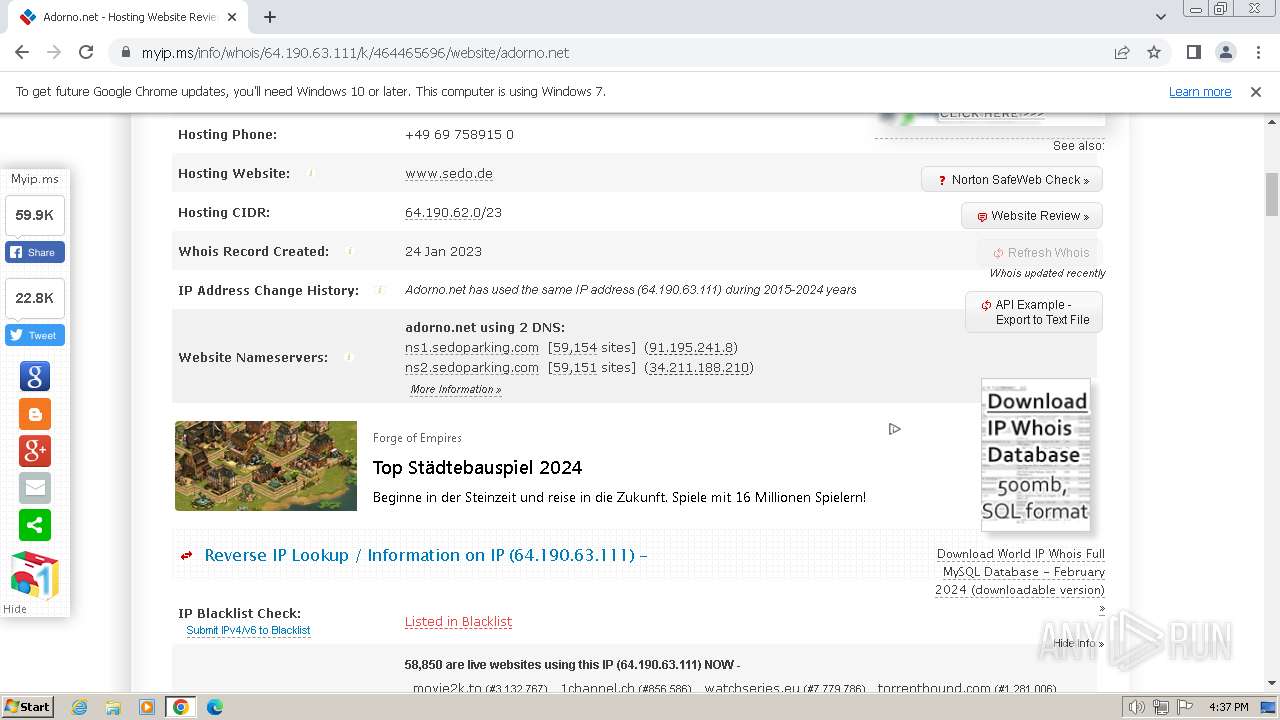Click info icon next to Hosting Website
The height and width of the screenshot is (720, 1280).
311,173
